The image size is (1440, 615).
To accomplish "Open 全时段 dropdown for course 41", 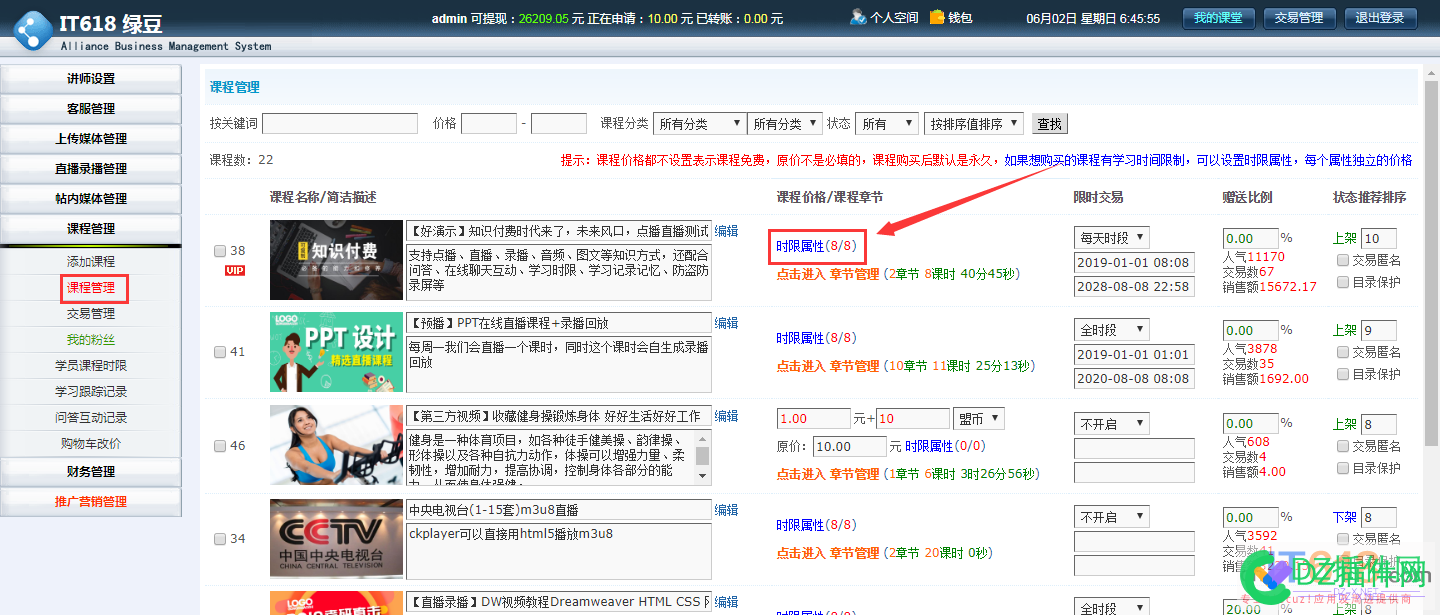I will click(1112, 329).
